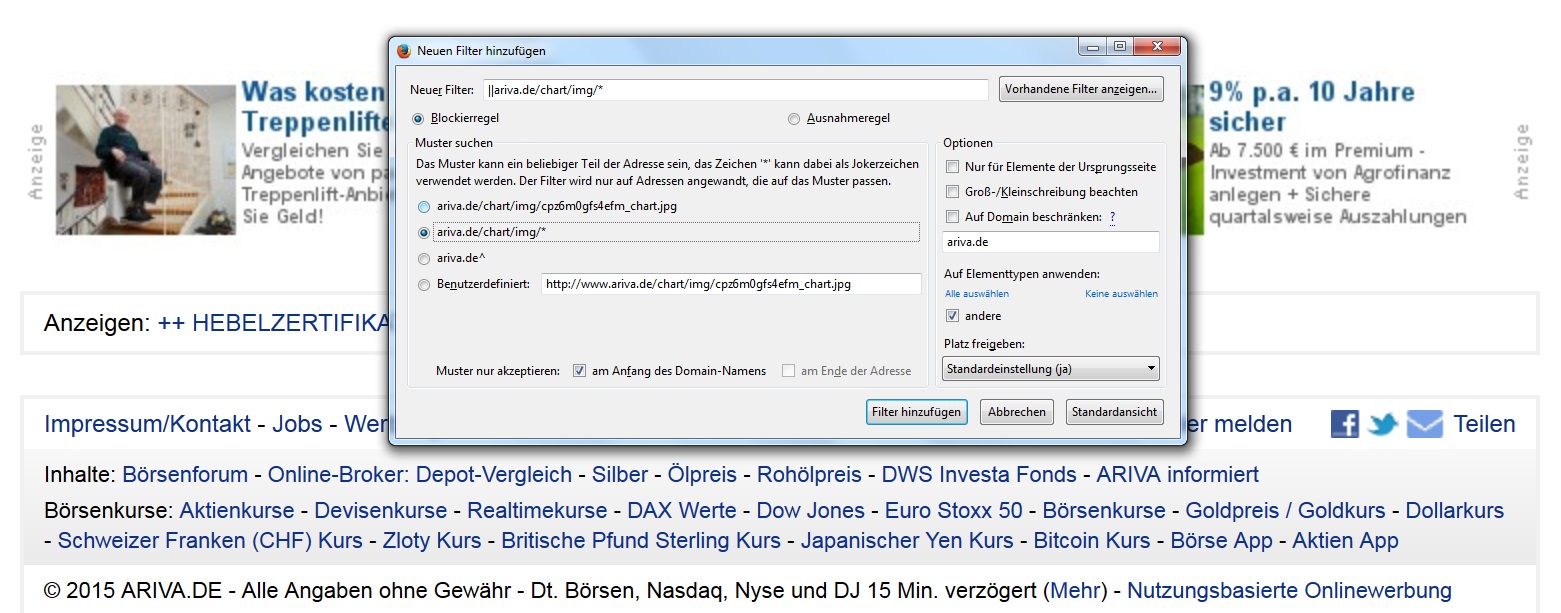Click the Teilen share link
This screenshot has width=1561, height=613.
pyautogui.click(x=1484, y=424)
